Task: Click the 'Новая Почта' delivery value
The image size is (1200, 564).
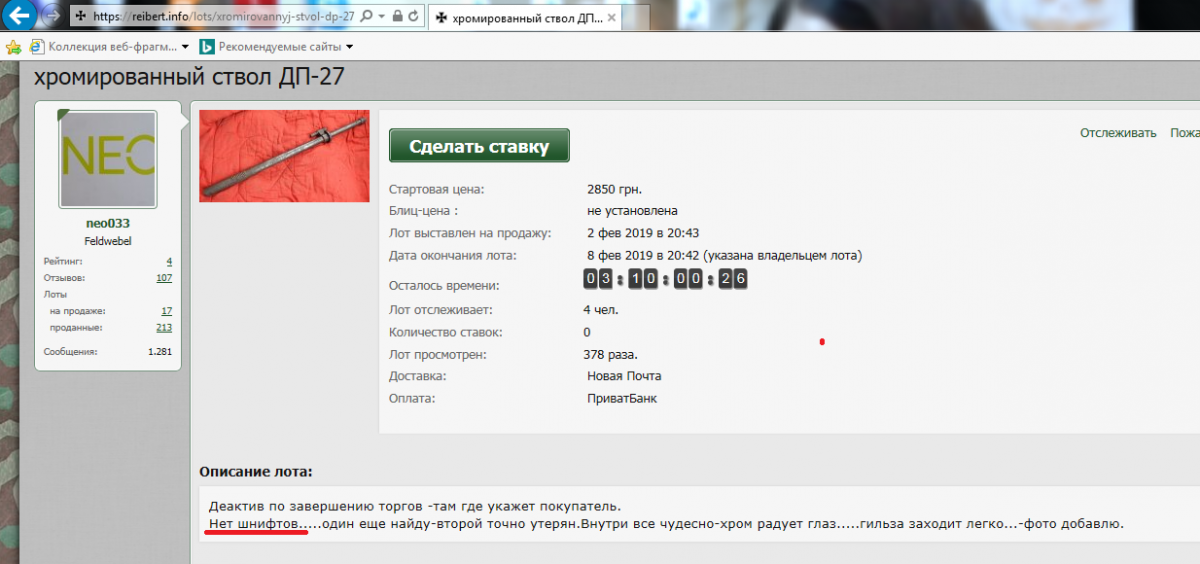Action: [624, 376]
